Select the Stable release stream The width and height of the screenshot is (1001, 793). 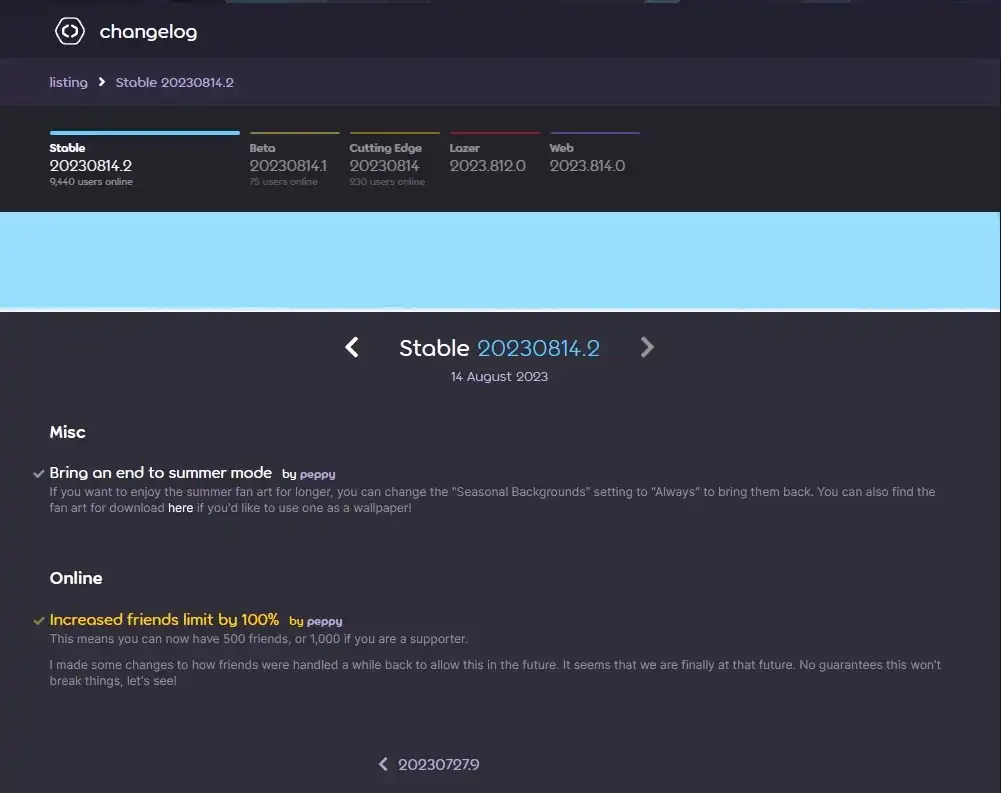pyautogui.click(x=145, y=160)
